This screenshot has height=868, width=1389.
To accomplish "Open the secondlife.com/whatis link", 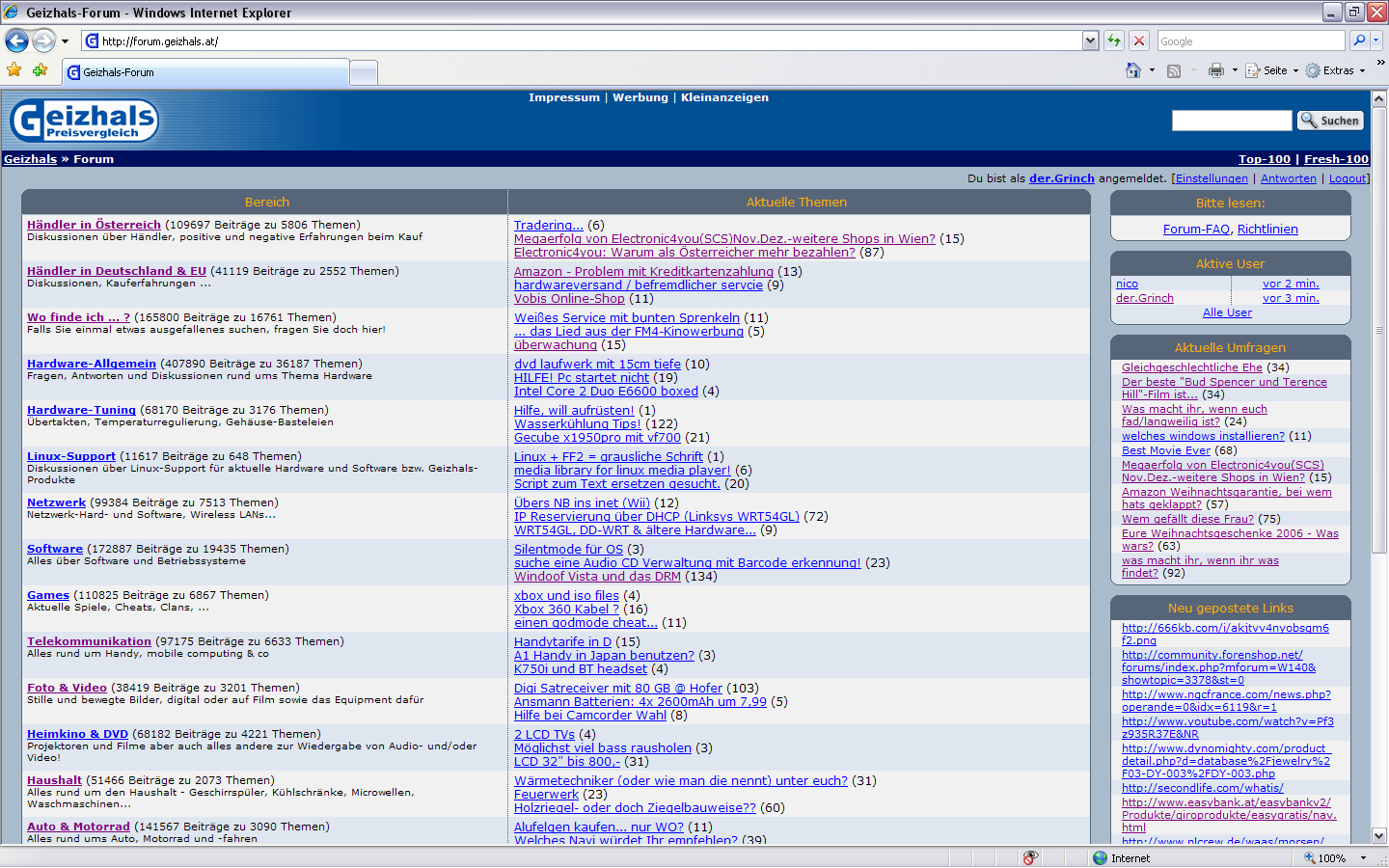I will point(1203,788).
